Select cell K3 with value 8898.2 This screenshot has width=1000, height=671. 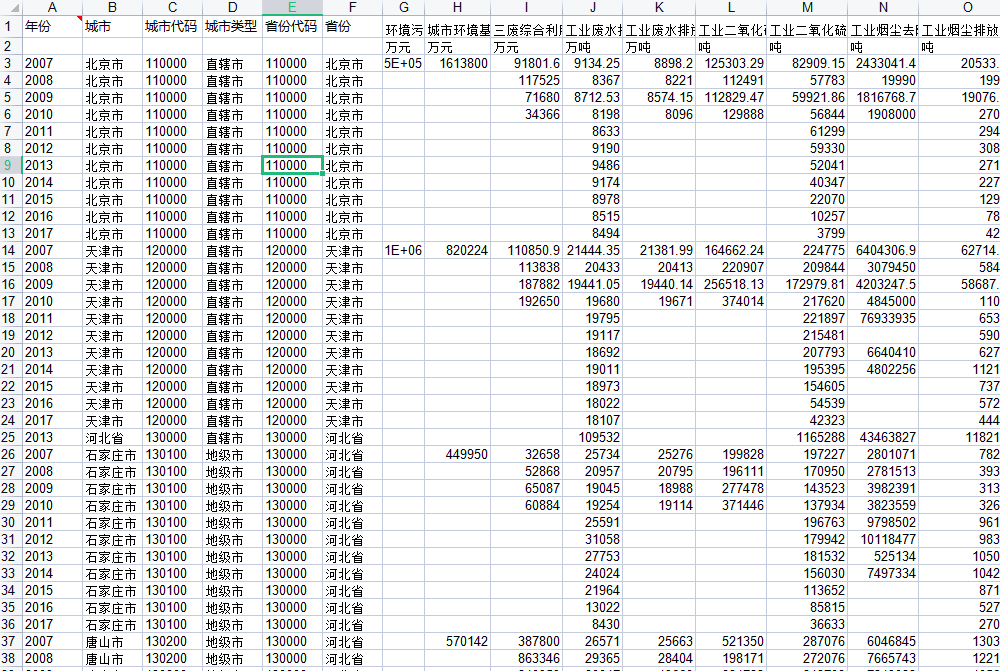point(659,63)
